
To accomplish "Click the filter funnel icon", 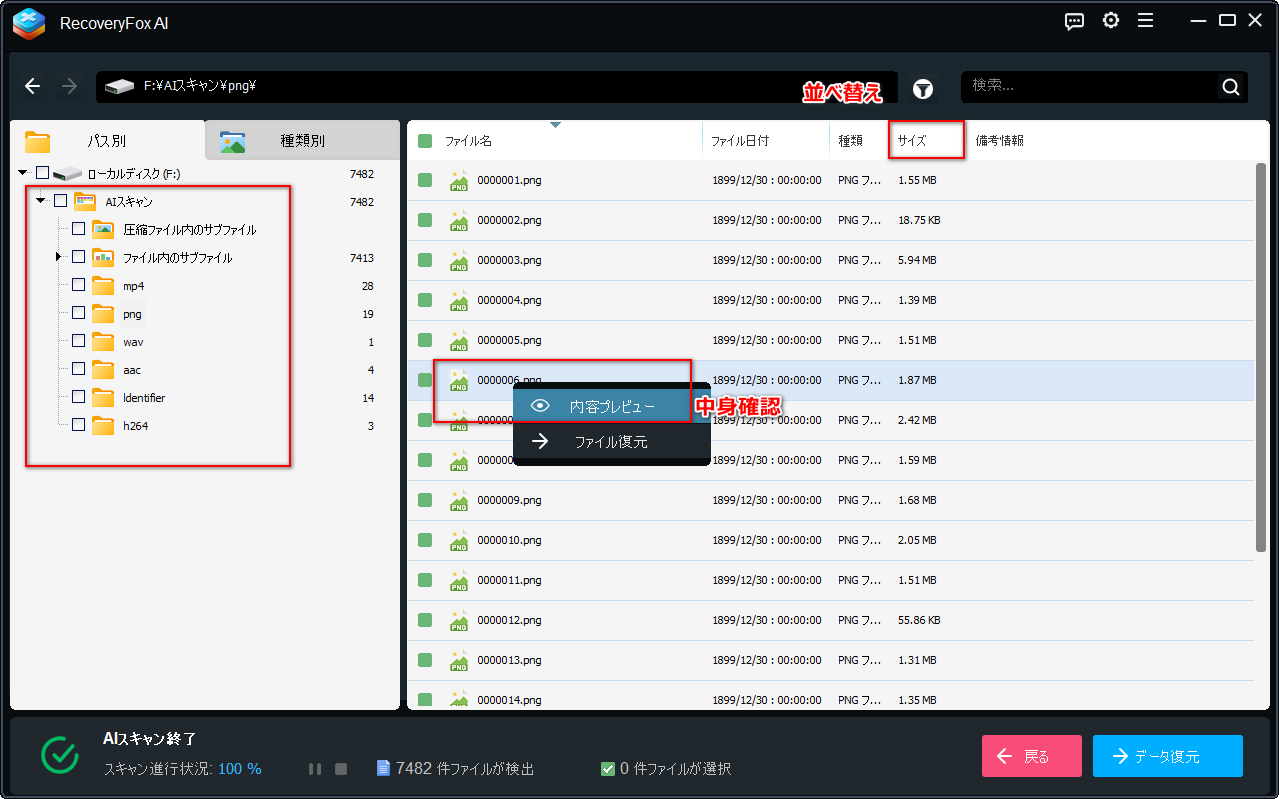I will pyautogui.click(x=923, y=89).
